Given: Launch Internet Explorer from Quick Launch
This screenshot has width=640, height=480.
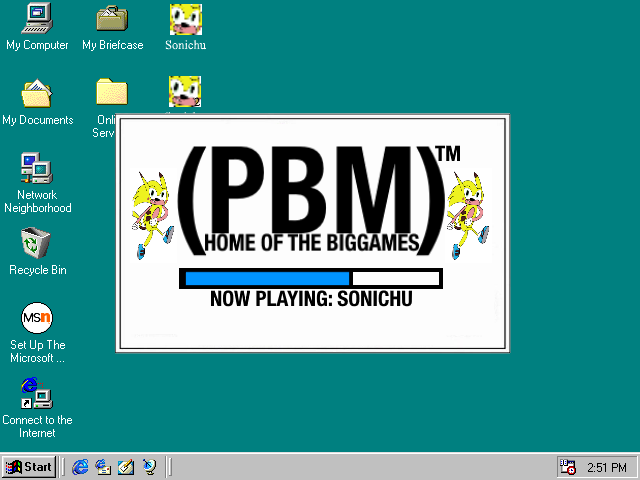Looking at the screenshot, I should 80,467.
